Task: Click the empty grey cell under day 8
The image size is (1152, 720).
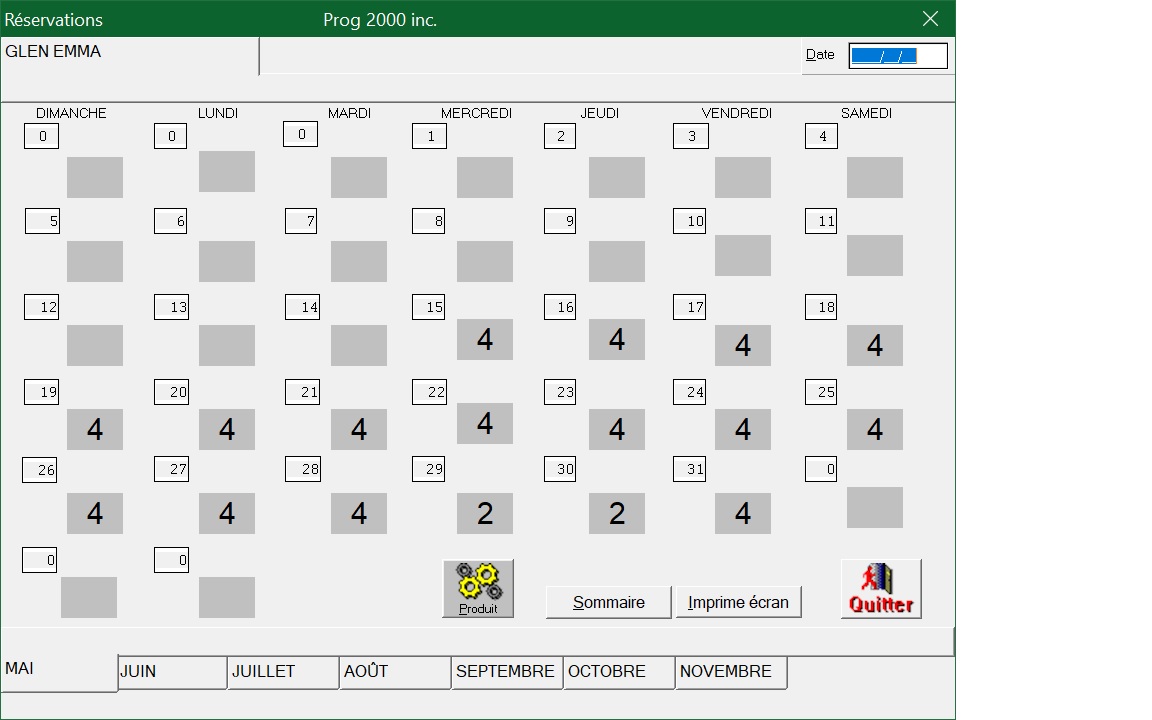Action: (485, 262)
